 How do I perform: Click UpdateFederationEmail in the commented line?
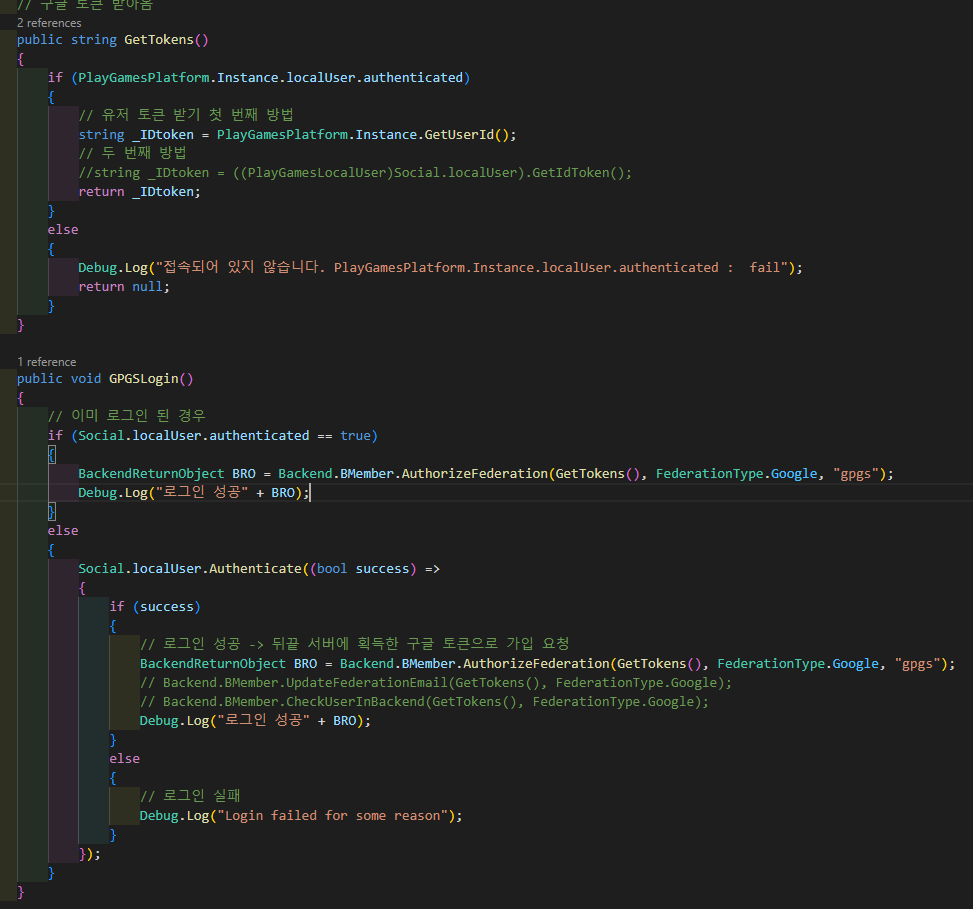tap(367, 683)
